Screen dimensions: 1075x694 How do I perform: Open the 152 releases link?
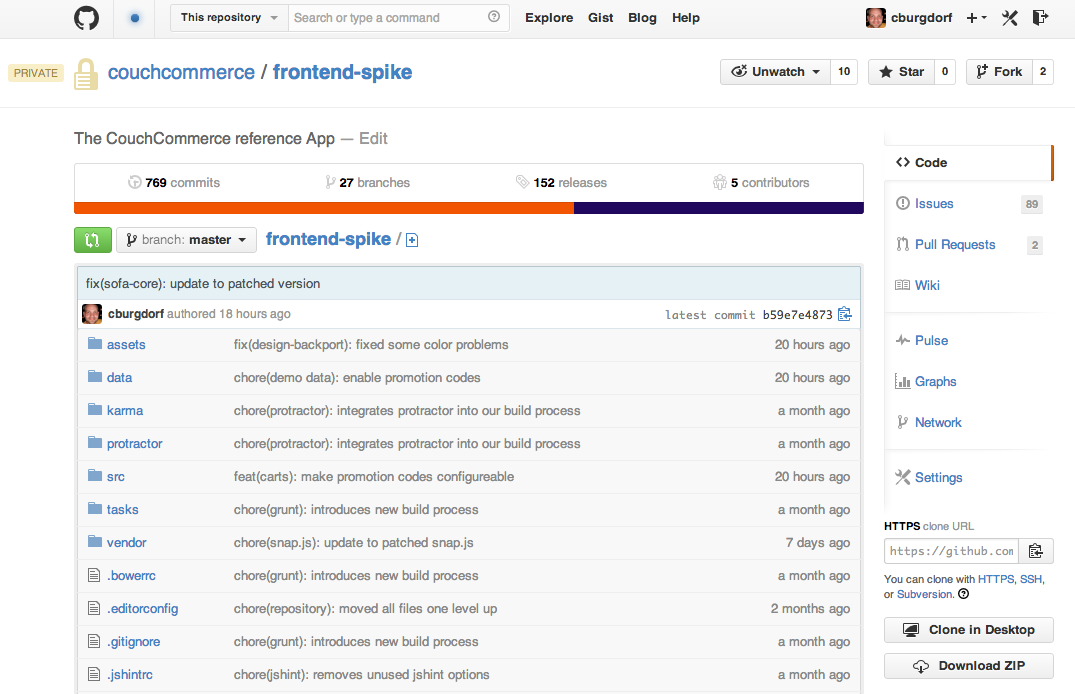(561, 182)
